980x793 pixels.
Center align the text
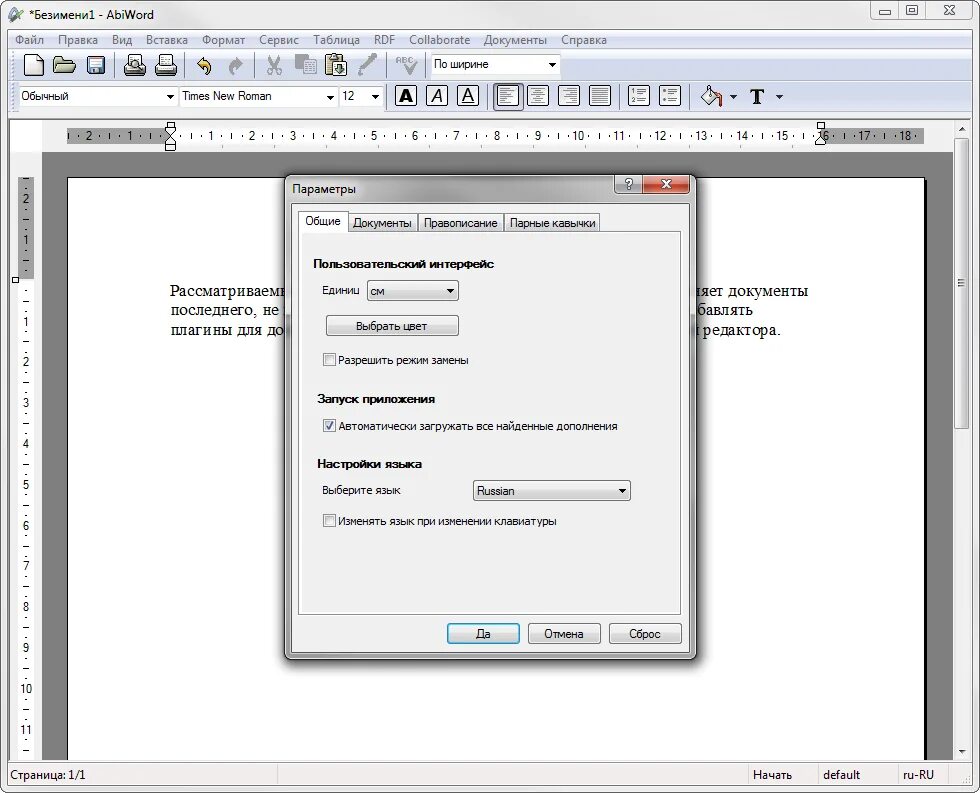(538, 96)
